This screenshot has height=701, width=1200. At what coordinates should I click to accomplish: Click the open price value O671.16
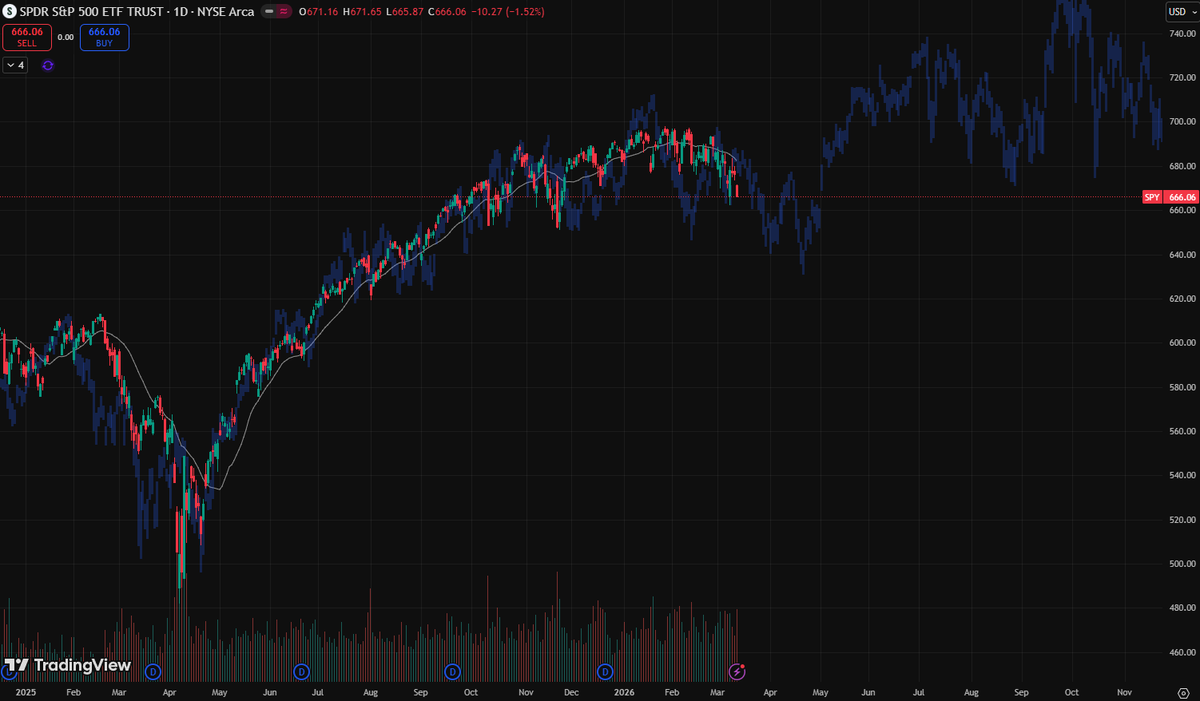(319, 11)
